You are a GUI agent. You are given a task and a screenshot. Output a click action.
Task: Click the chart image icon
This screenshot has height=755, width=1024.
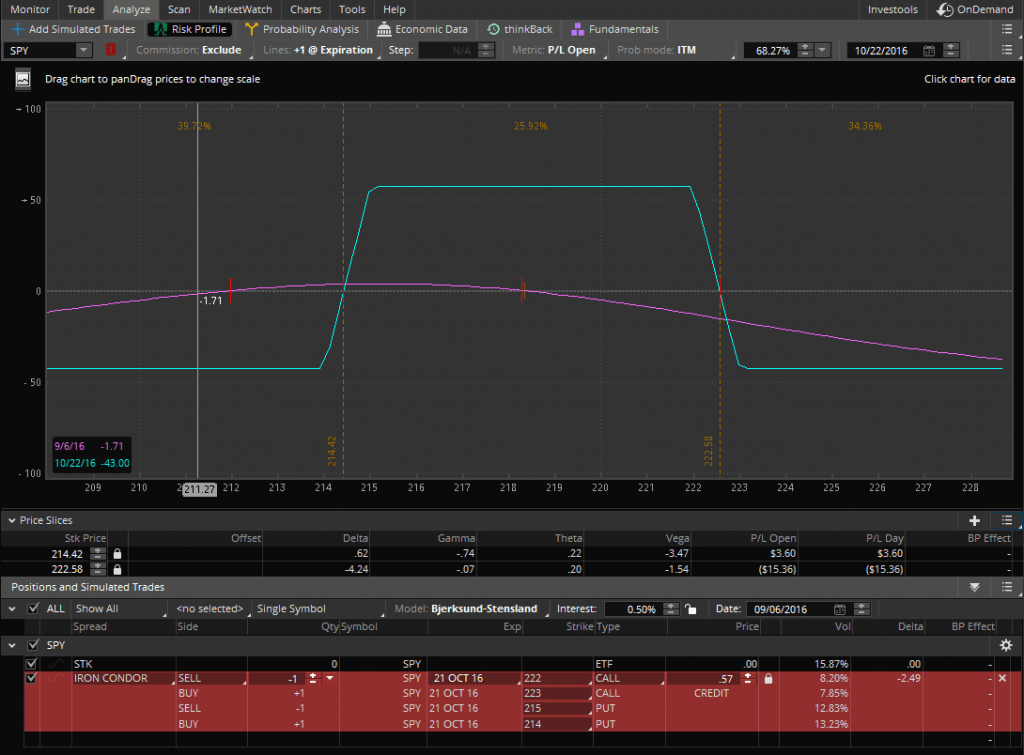click(x=23, y=80)
